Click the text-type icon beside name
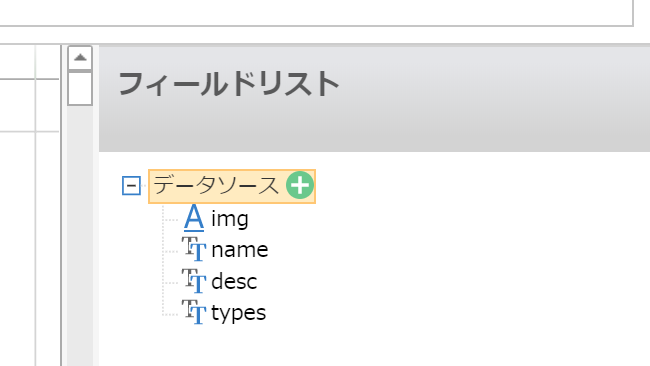Screen dimensions: 650x366 pyautogui.click(x=194, y=249)
